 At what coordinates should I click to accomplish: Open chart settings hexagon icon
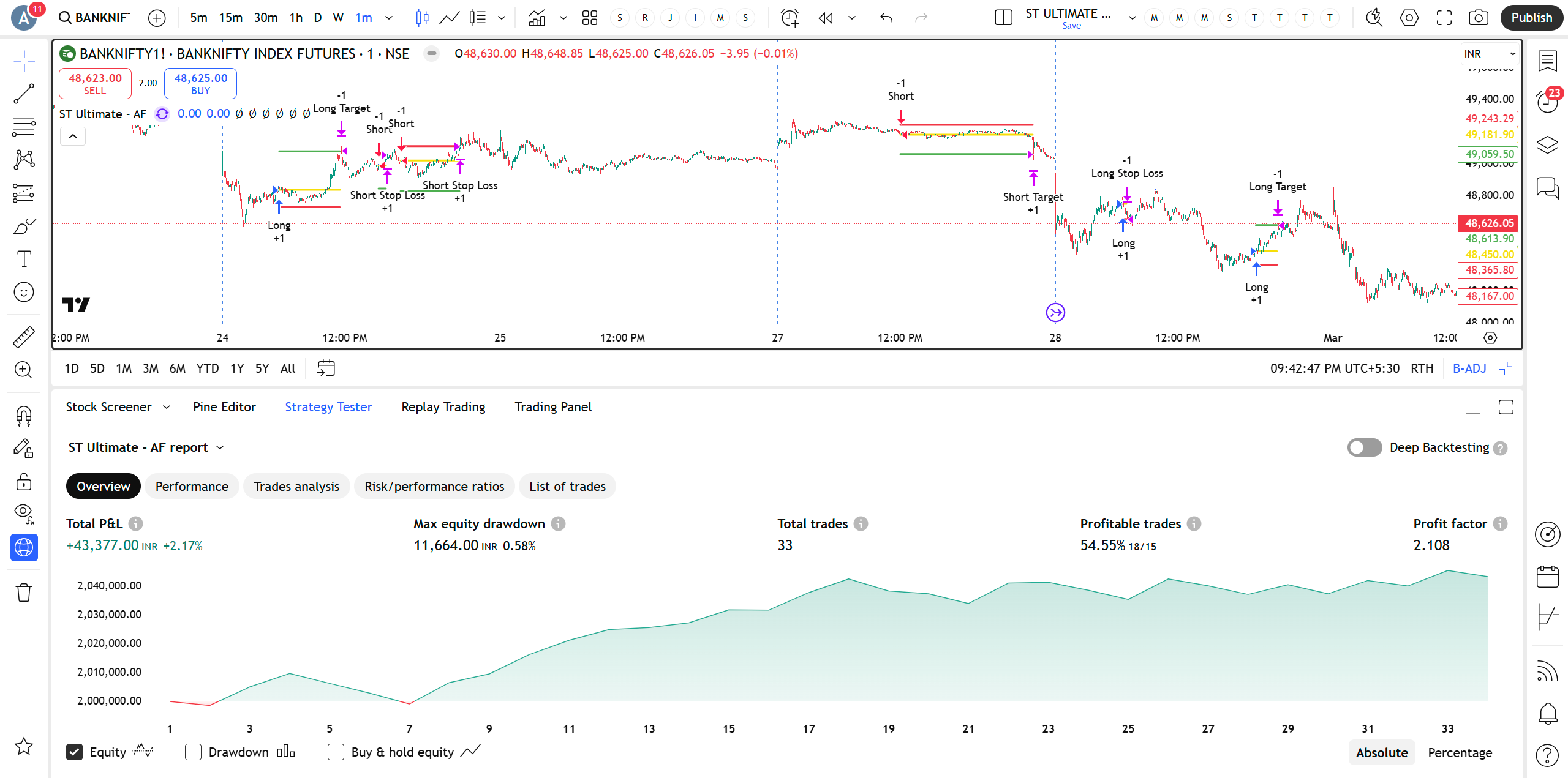1409,18
